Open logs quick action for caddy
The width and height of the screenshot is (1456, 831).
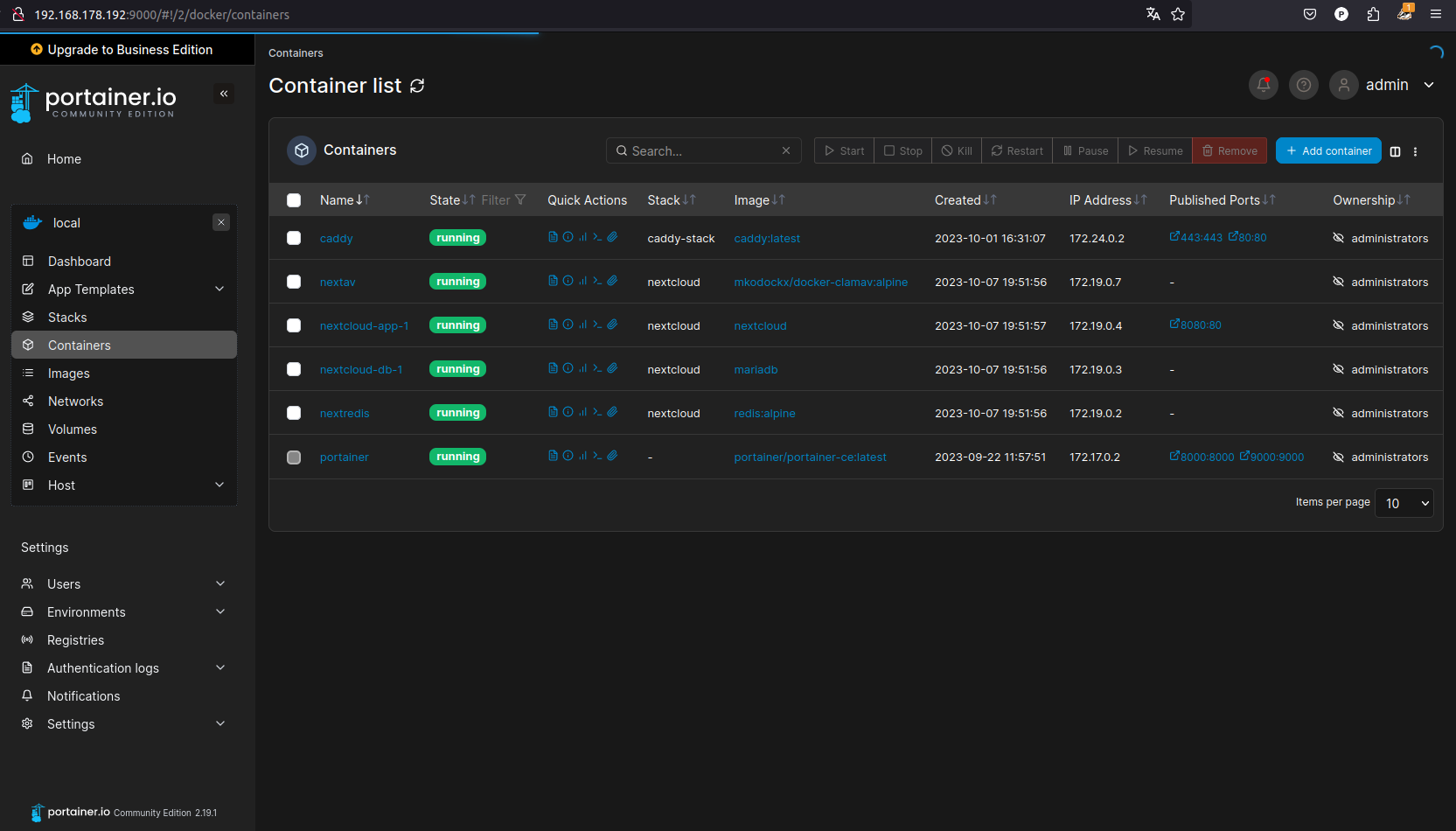coord(553,237)
